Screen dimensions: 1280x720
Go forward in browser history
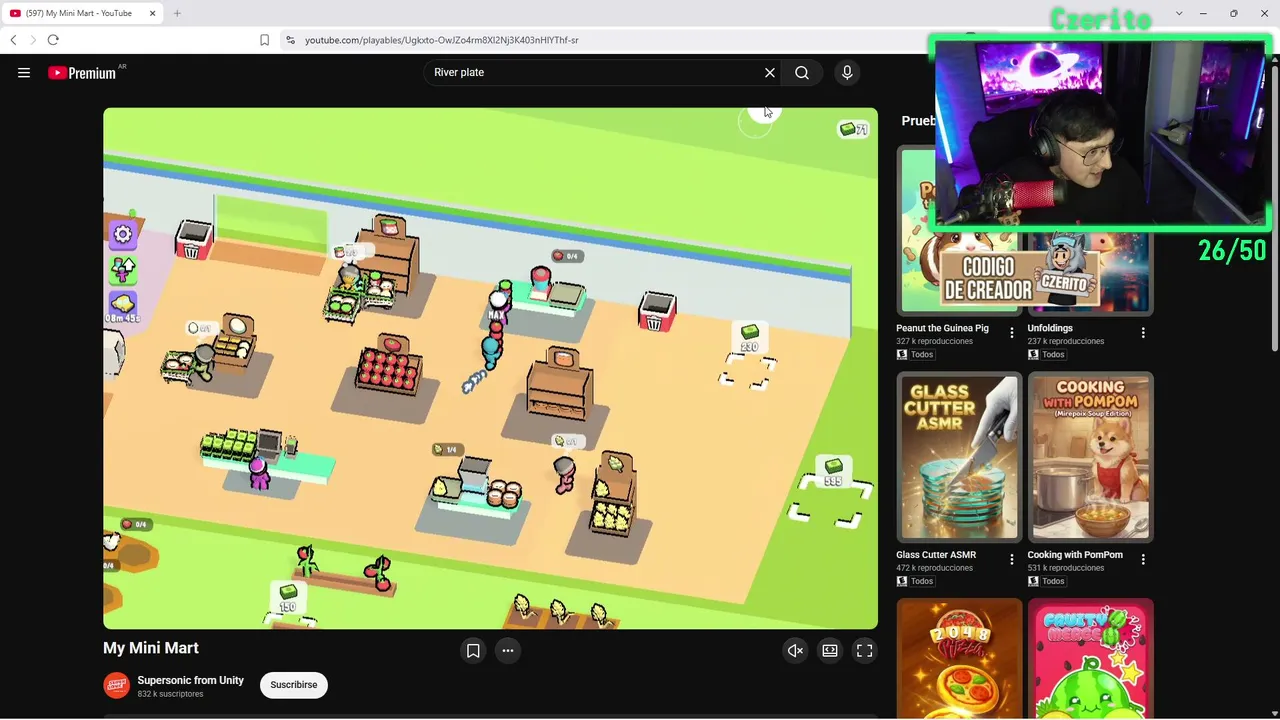point(32,40)
